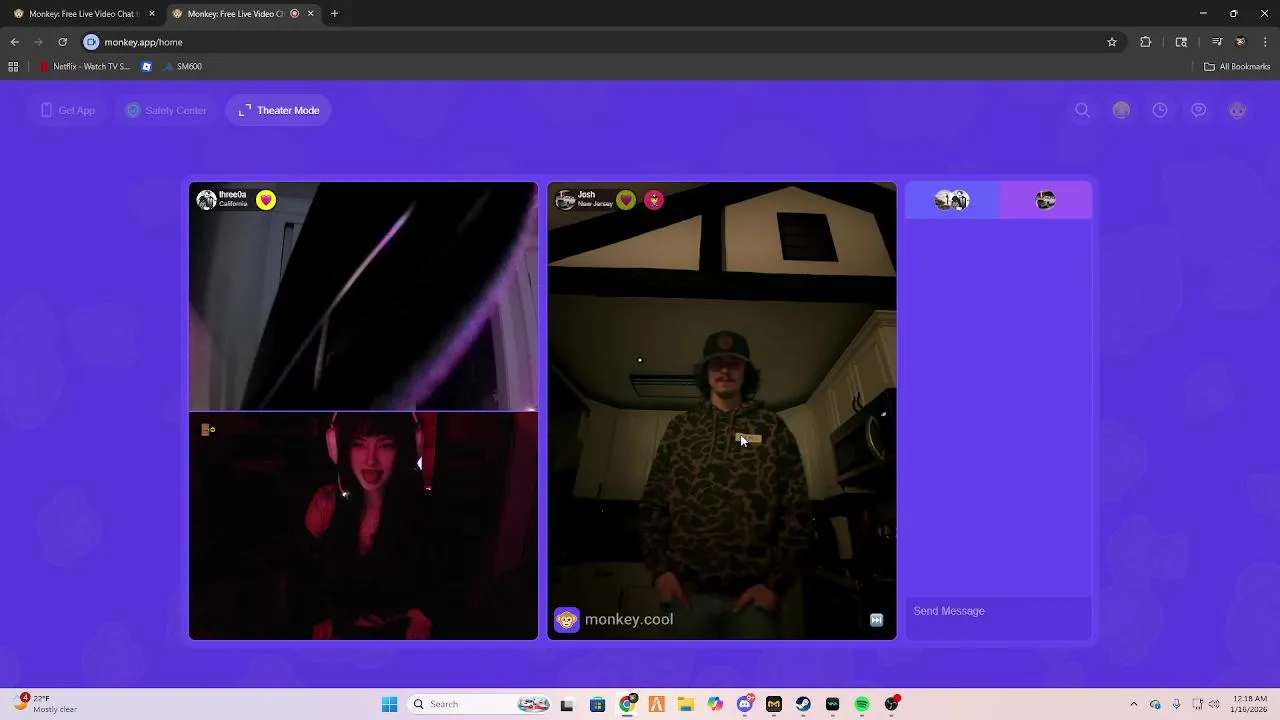1280x720 pixels.
Task: Open Chrome media controls icon
Action: [x=1216, y=42]
